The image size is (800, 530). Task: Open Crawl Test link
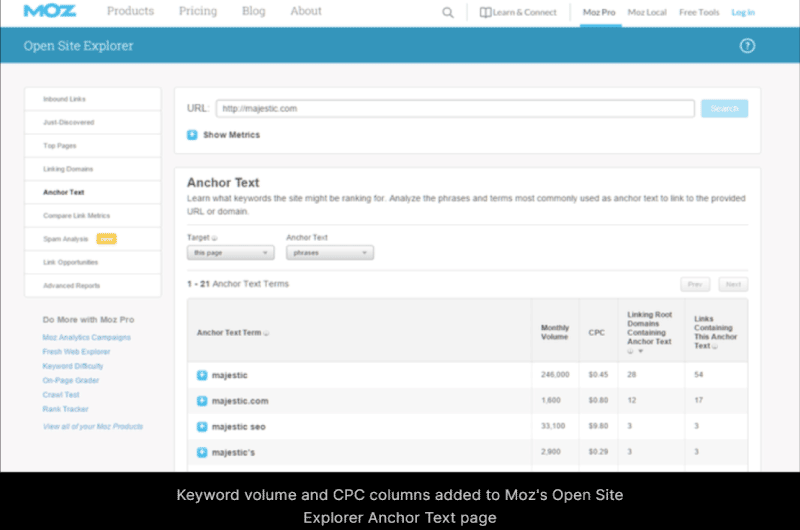click(61, 394)
